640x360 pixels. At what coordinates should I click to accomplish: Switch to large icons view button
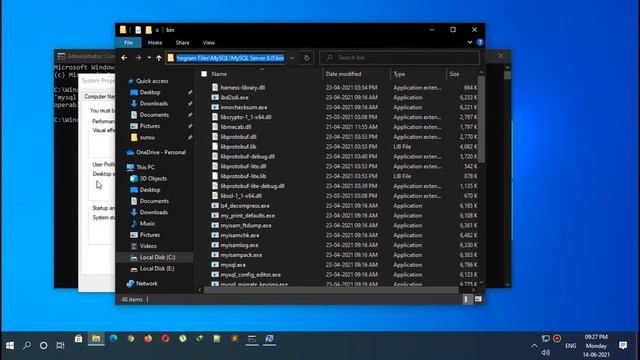pyautogui.click(x=478, y=299)
